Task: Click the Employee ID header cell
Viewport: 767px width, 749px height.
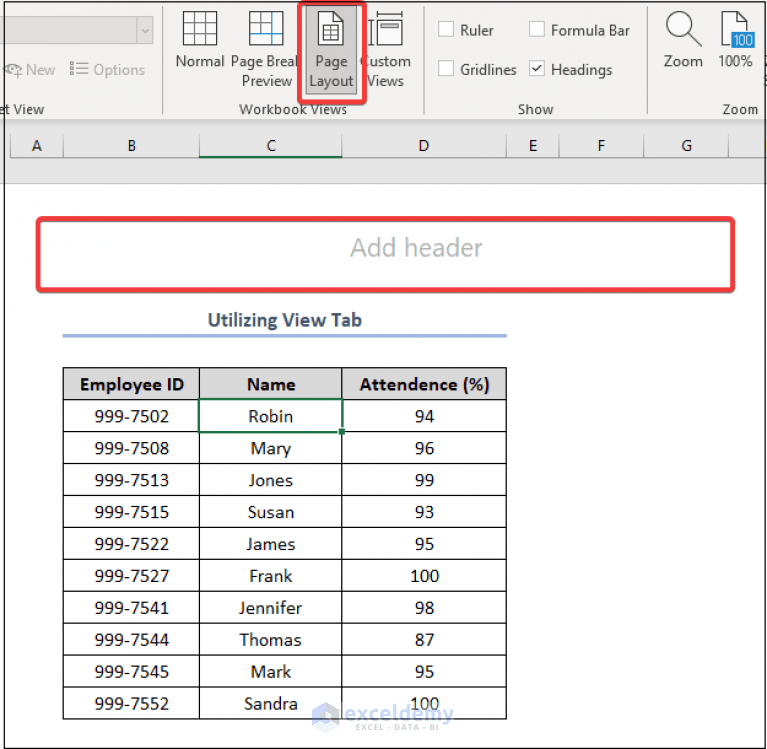Action: pyautogui.click(x=131, y=384)
